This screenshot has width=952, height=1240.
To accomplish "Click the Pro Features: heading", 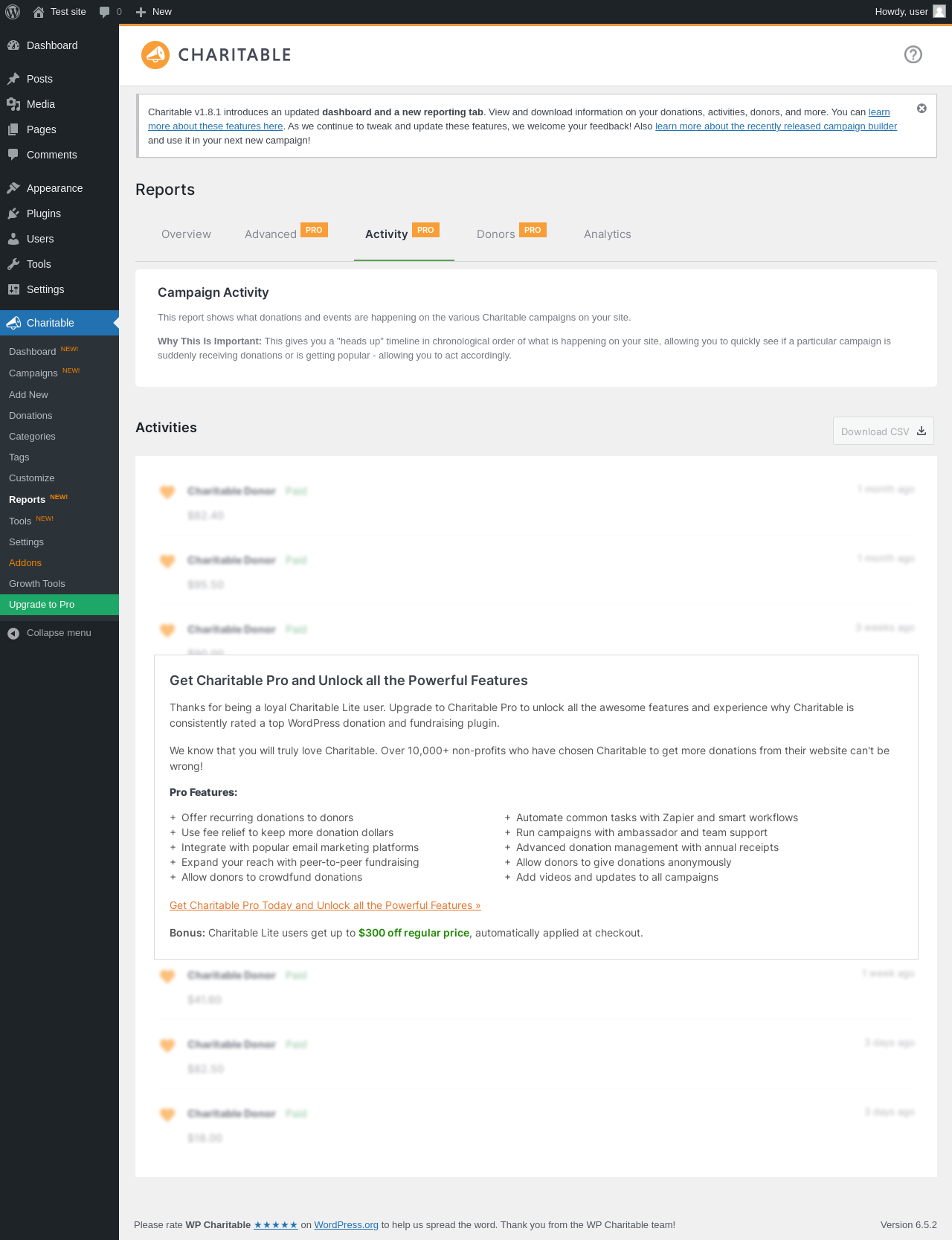I will (203, 792).
